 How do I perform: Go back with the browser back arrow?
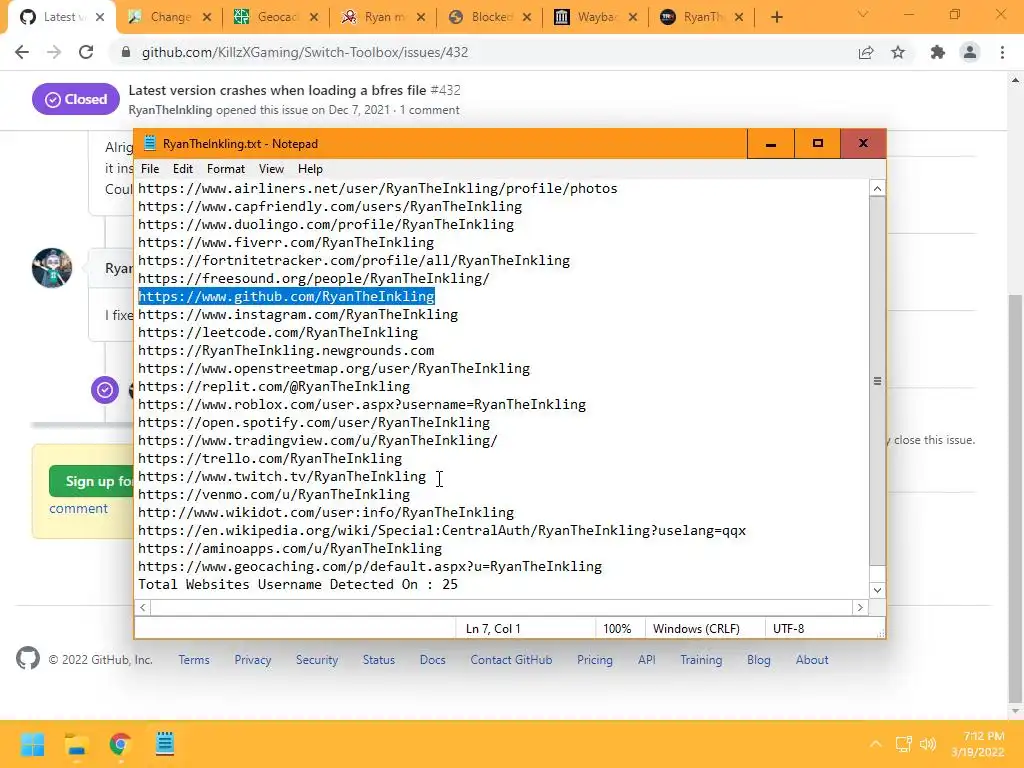(22, 52)
